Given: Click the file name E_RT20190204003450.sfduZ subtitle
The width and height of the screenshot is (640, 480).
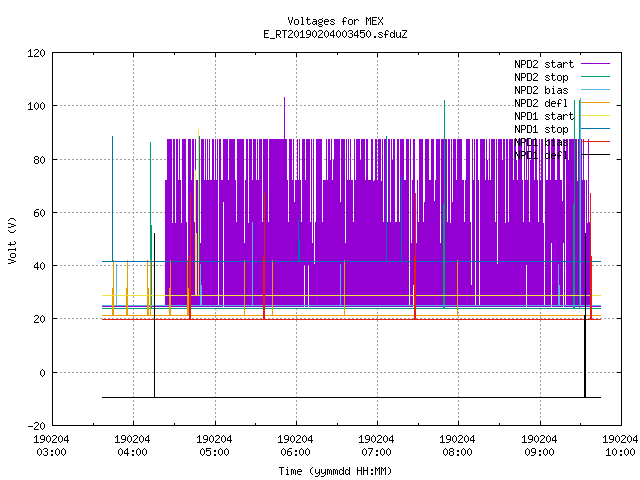Looking at the screenshot, I should click(335, 34).
